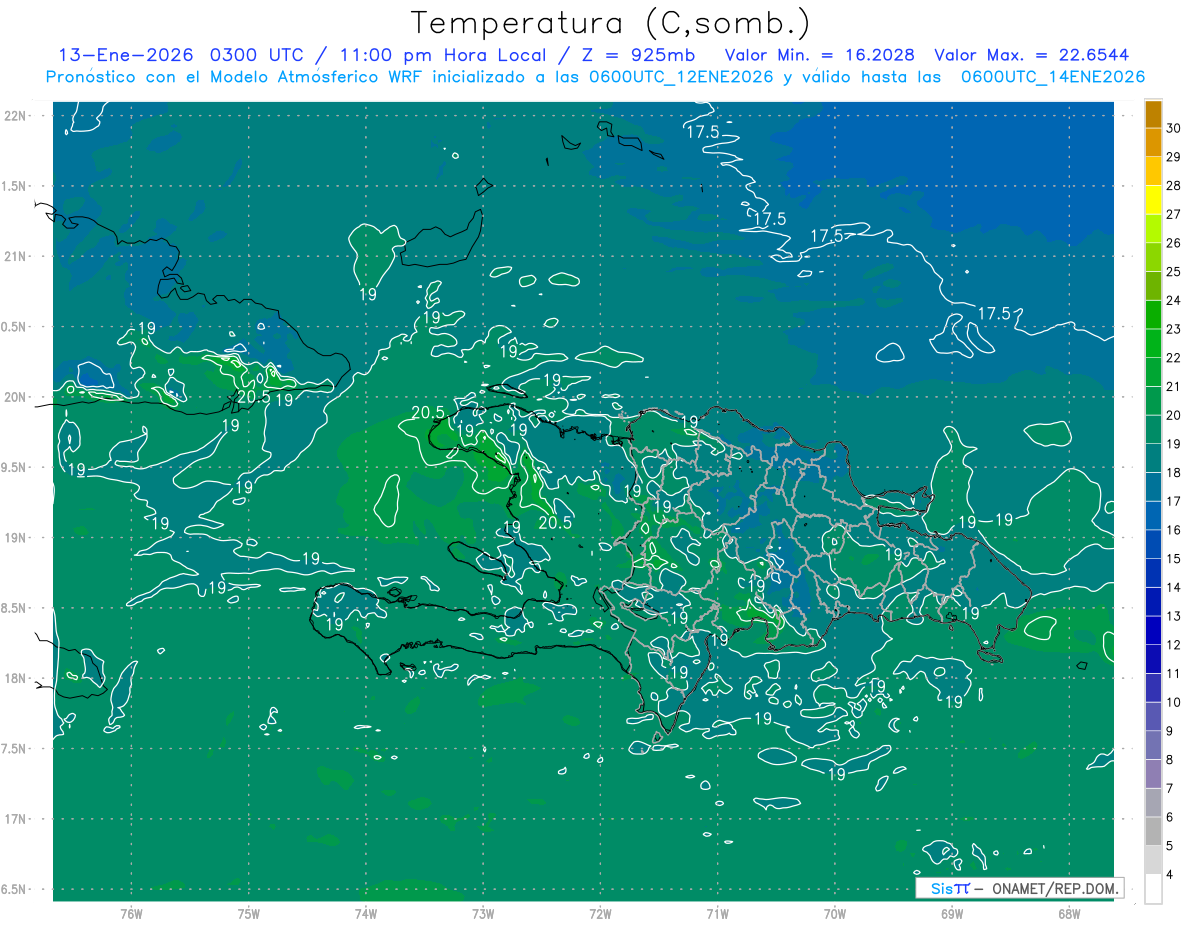The image size is (1200, 927).
Task: Select the date text "13-Ene-2026"
Action: point(126,55)
